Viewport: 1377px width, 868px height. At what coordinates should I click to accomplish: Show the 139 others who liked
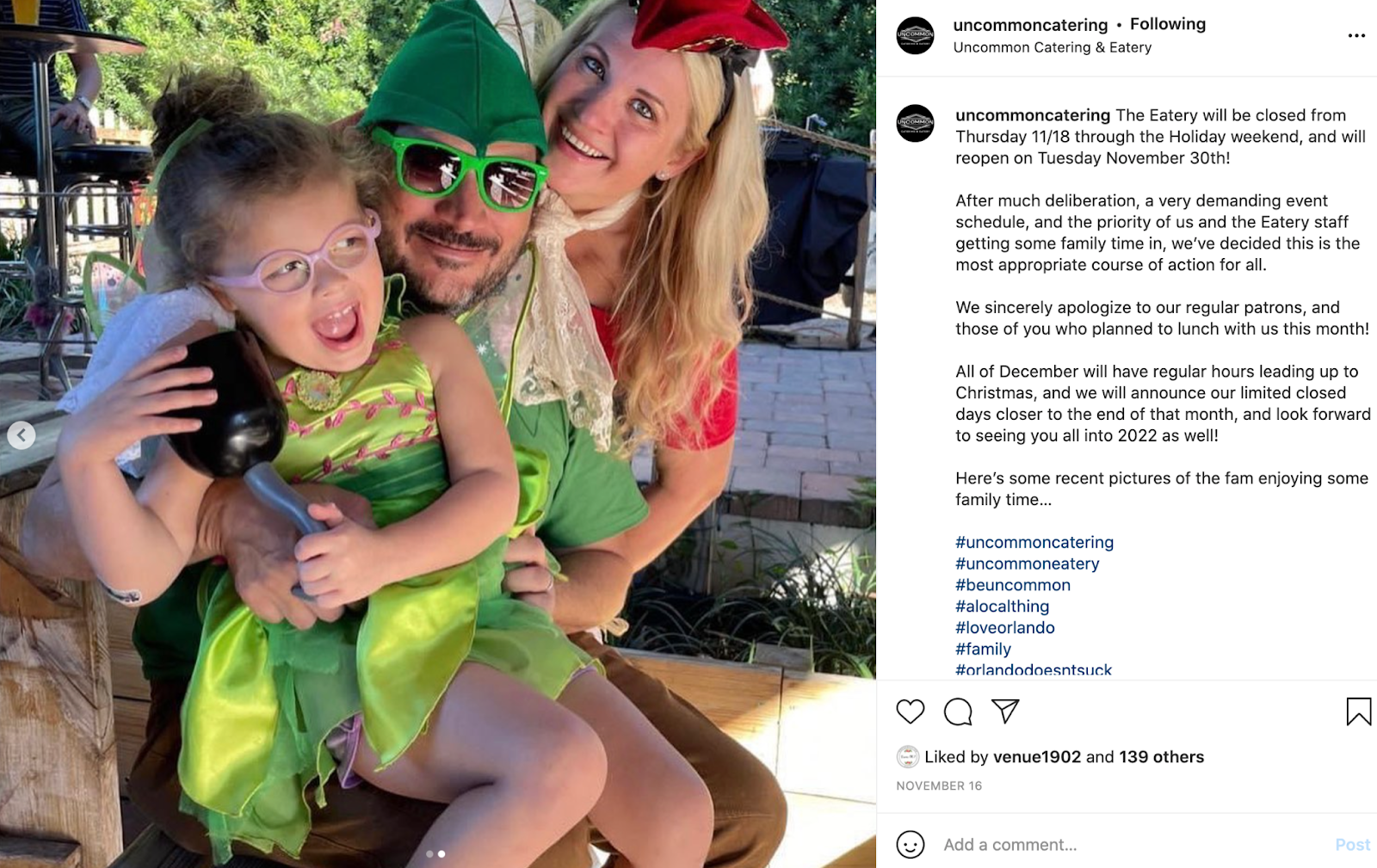pyautogui.click(x=1162, y=757)
